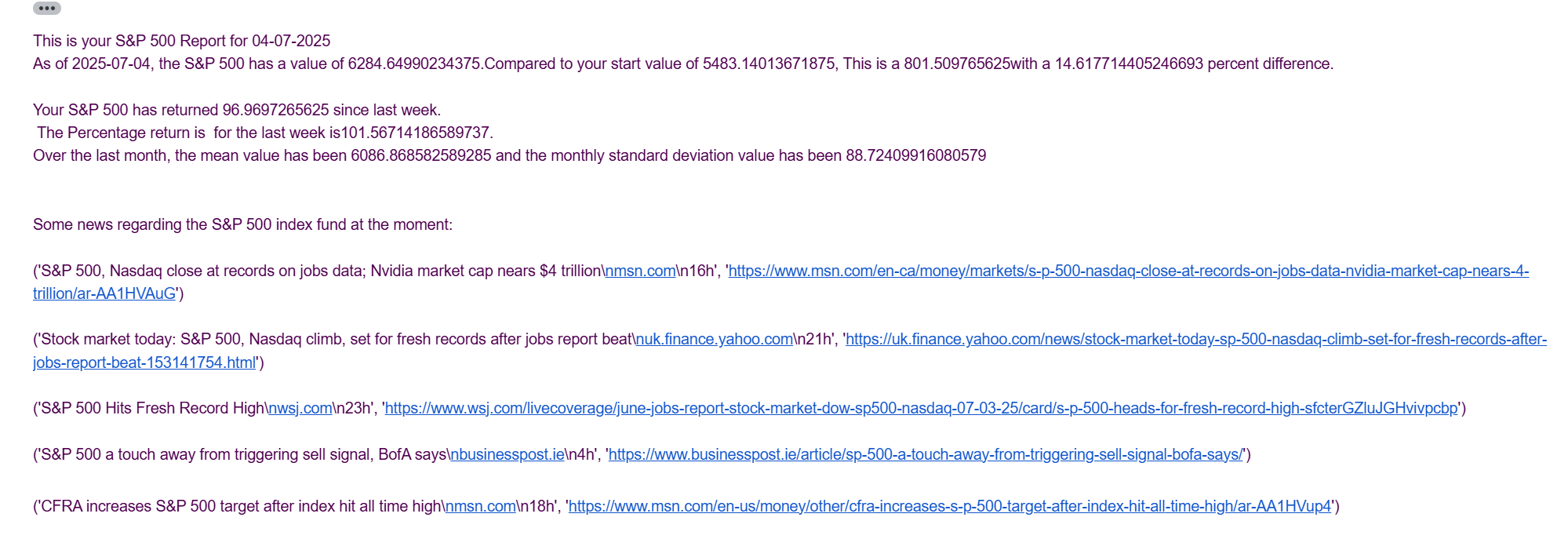Click the 'trillion/ar-AA1HVAuG' wrapped link portion

(104, 293)
